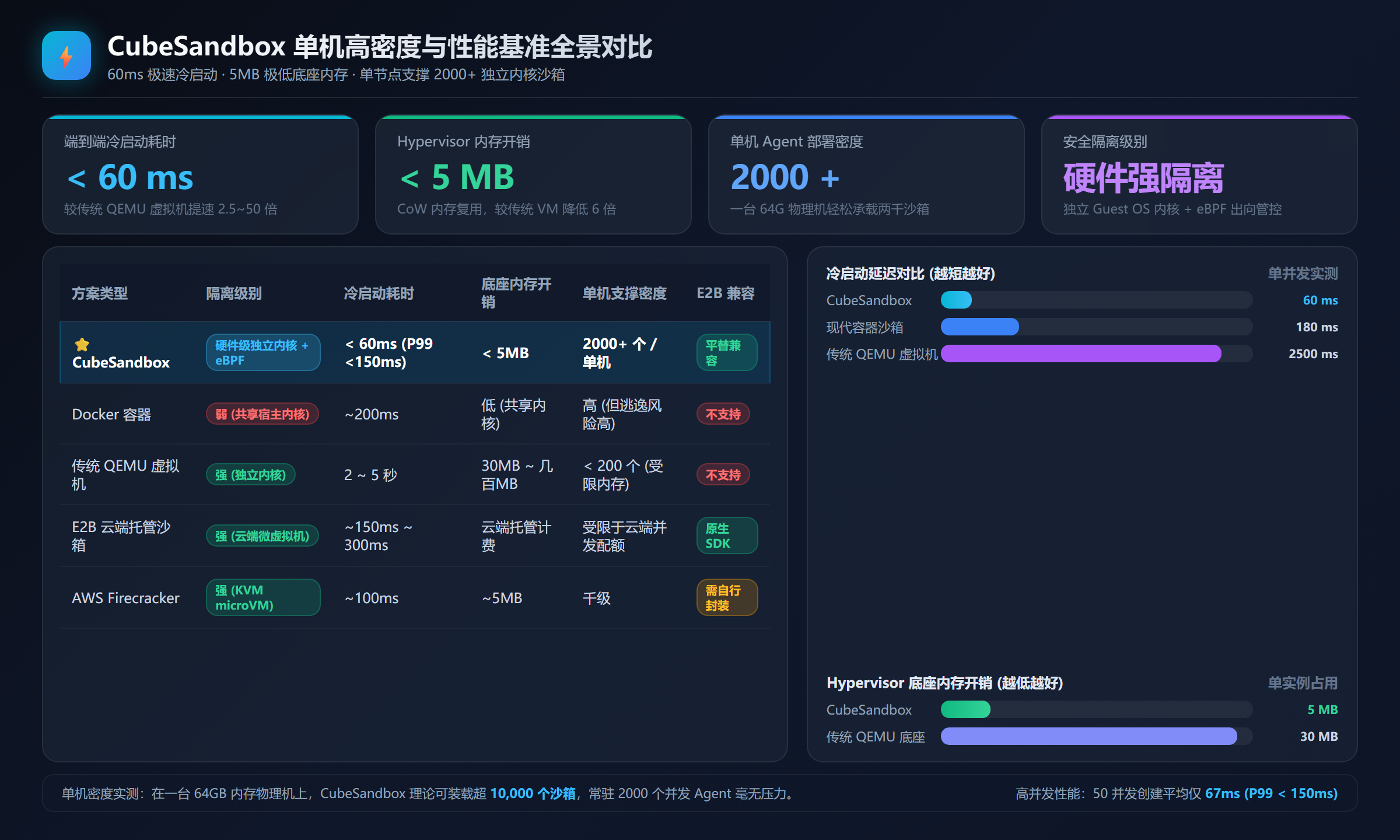Click the 硬件级独立内核 + eBPF badge
1400x840 pixels.
263,352
